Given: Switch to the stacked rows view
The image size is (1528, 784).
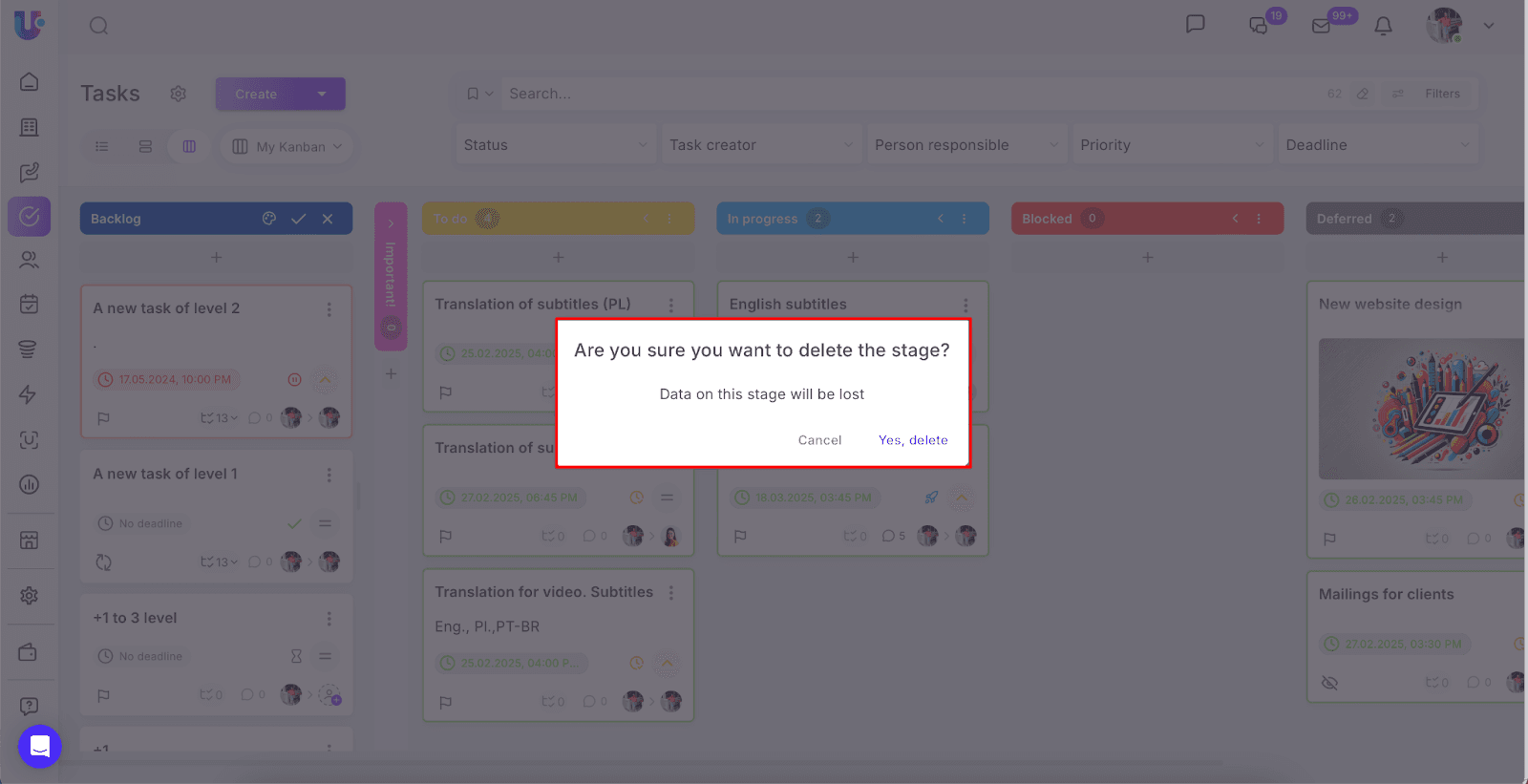Looking at the screenshot, I should click(145, 146).
